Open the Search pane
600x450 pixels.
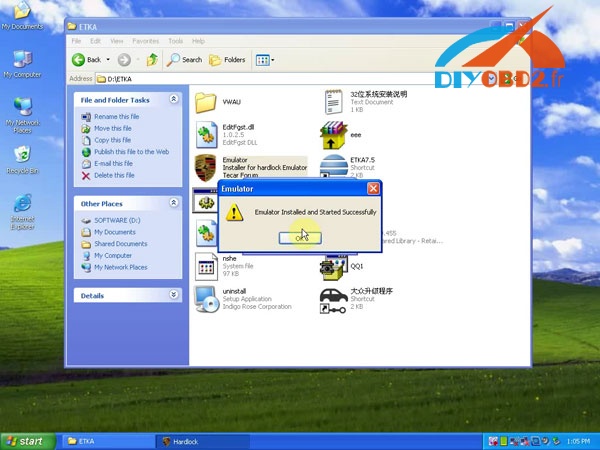(x=184, y=60)
